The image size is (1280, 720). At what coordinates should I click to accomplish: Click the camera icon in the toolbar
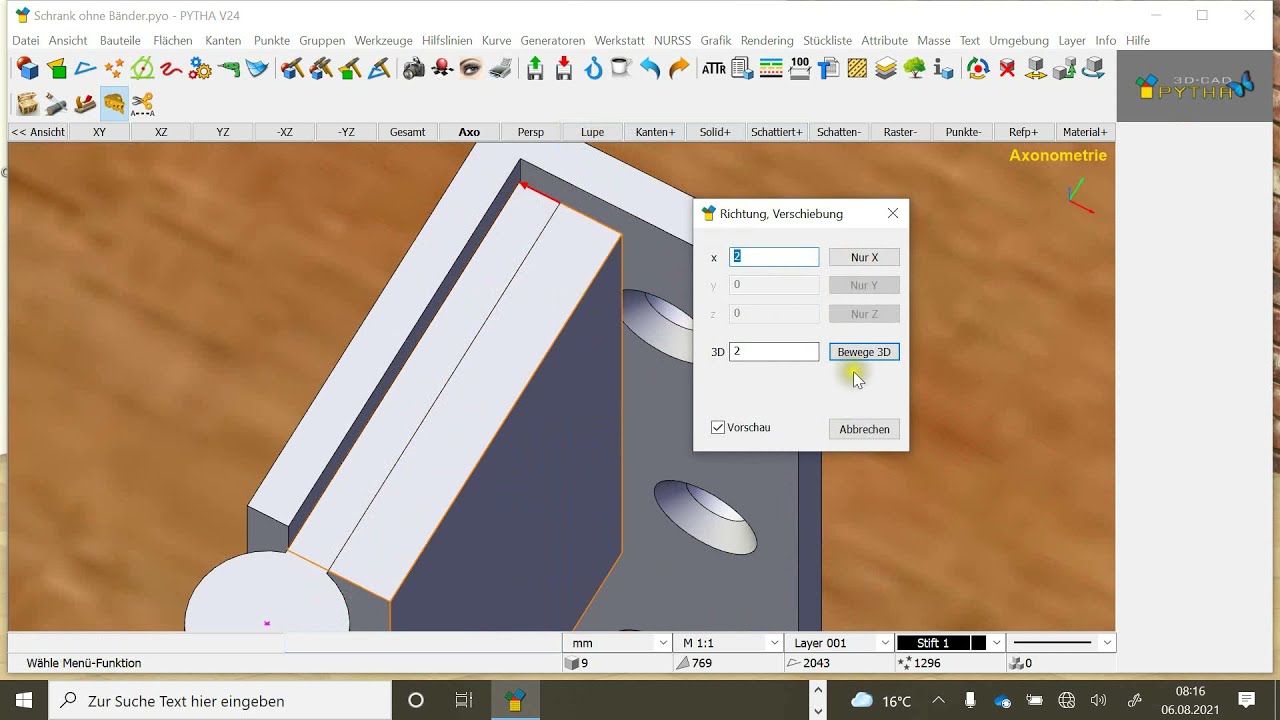(x=414, y=69)
